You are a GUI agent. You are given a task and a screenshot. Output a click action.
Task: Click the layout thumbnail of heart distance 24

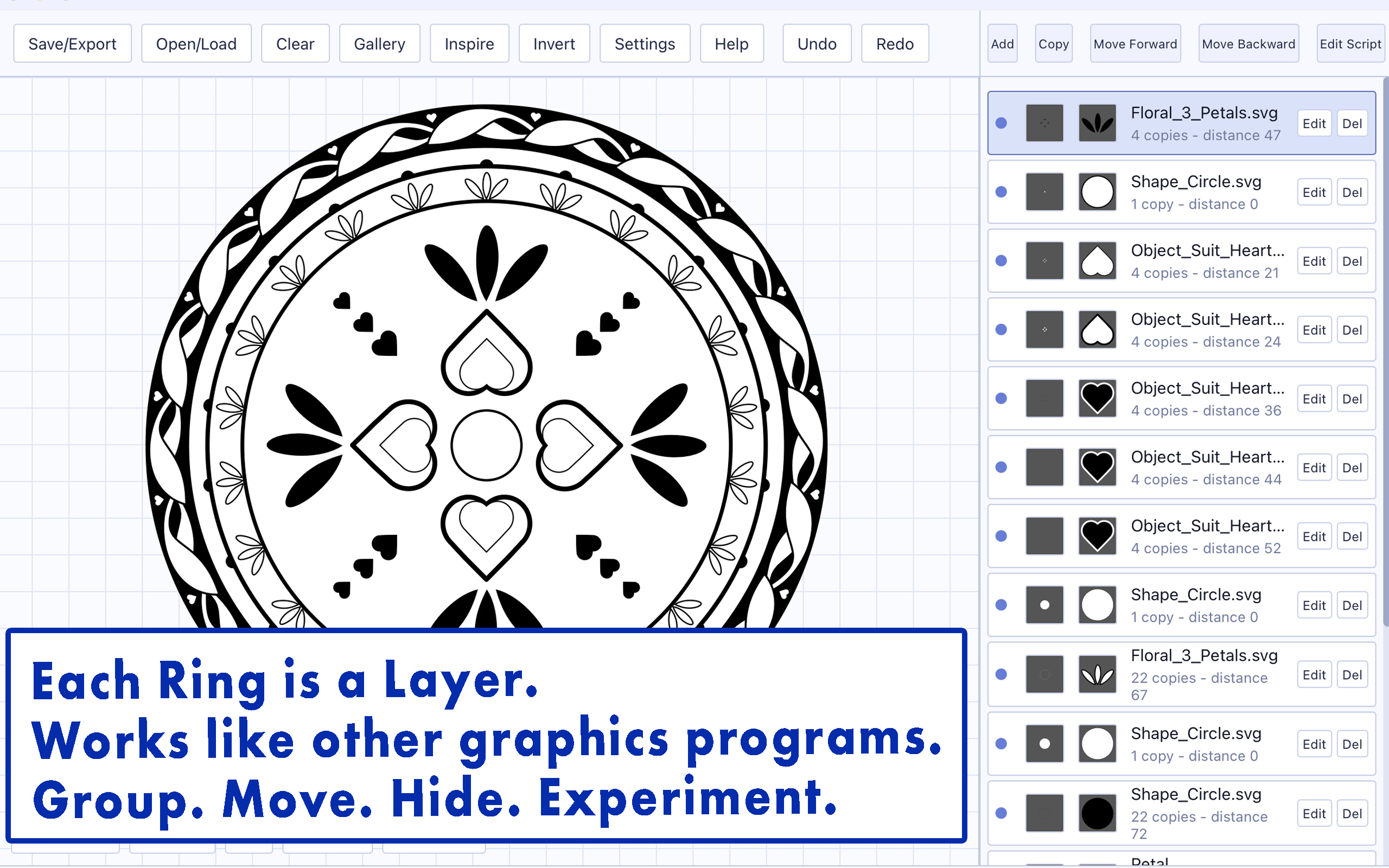1044,329
